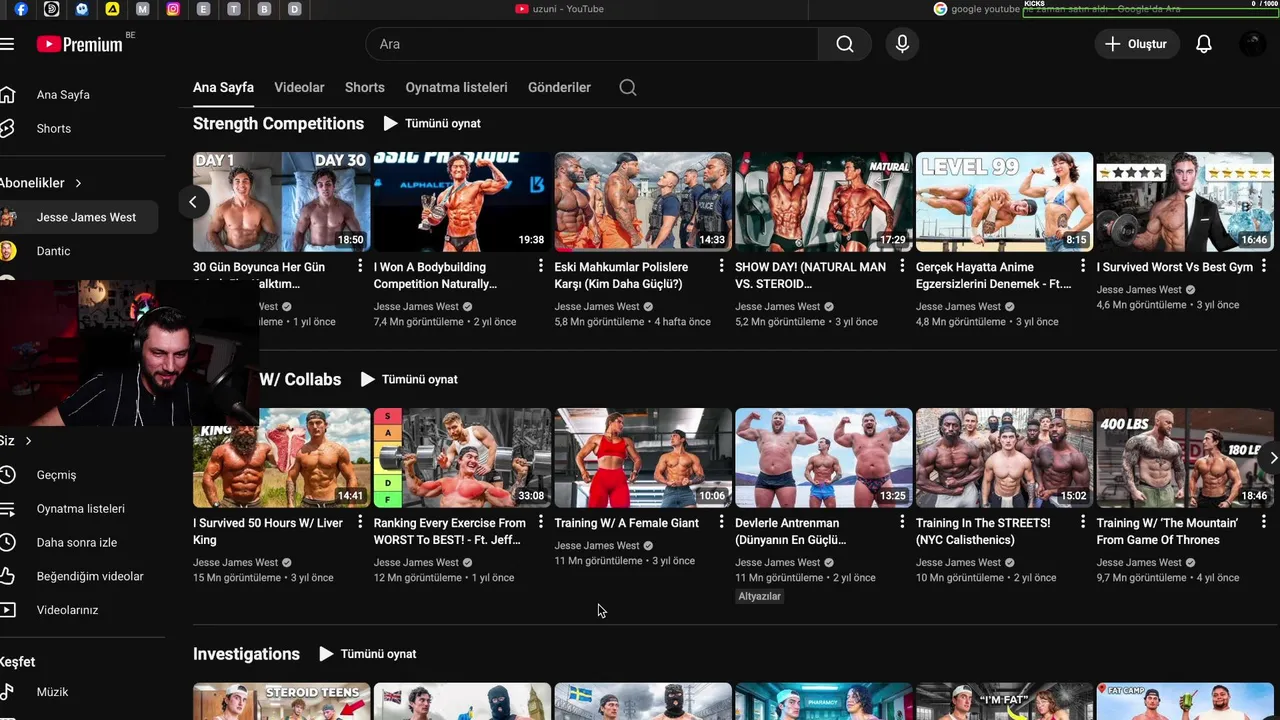Expand the Abonelikler subscriptions section
Screen dimensions: 1280x720
(x=42, y=183)
